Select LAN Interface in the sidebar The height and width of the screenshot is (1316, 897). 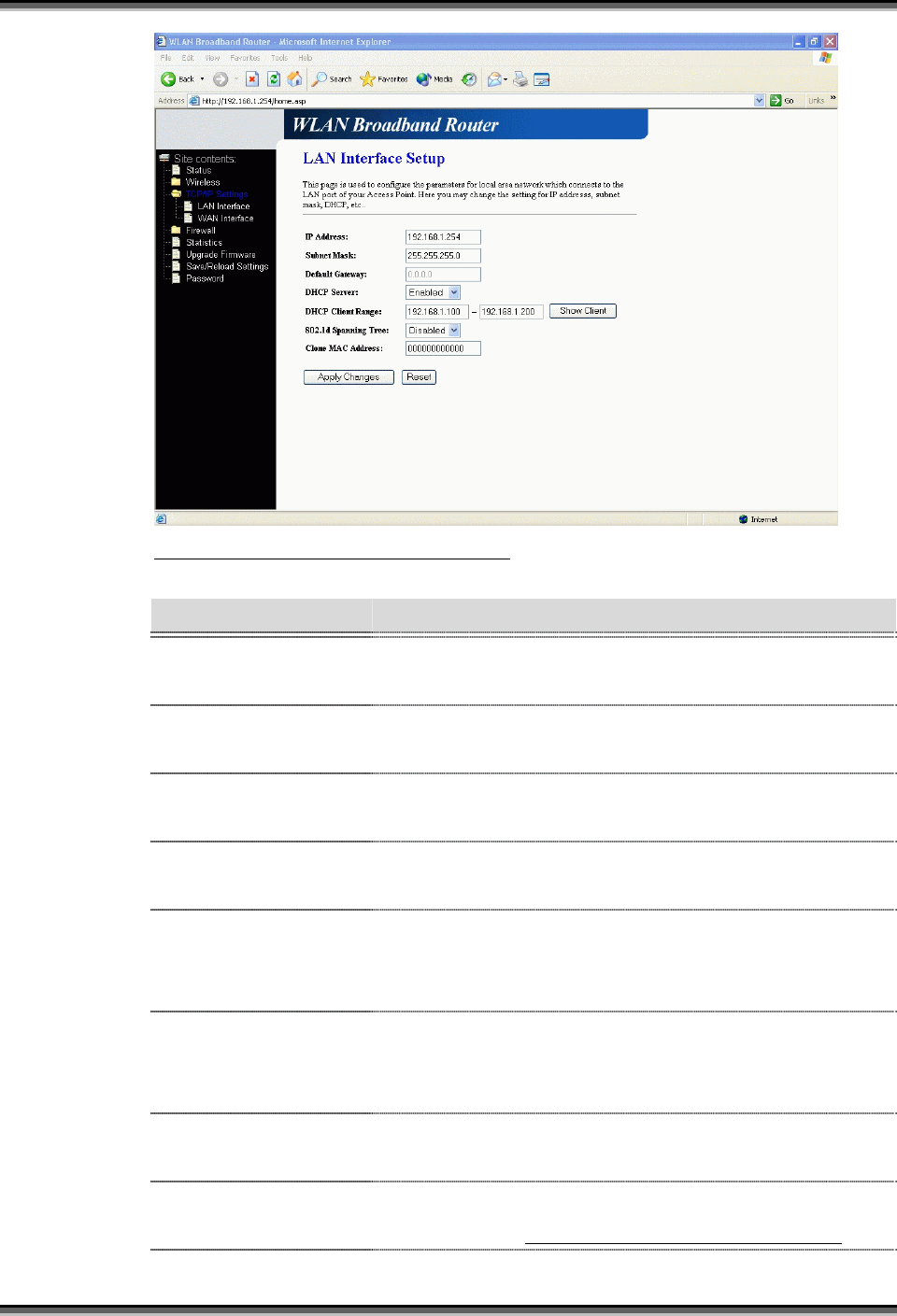(x=223, y=206)
